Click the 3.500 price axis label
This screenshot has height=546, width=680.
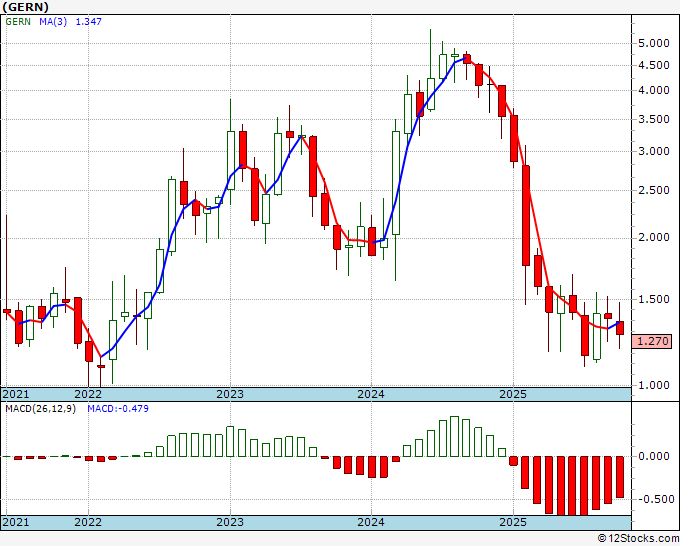pos(654,119)
